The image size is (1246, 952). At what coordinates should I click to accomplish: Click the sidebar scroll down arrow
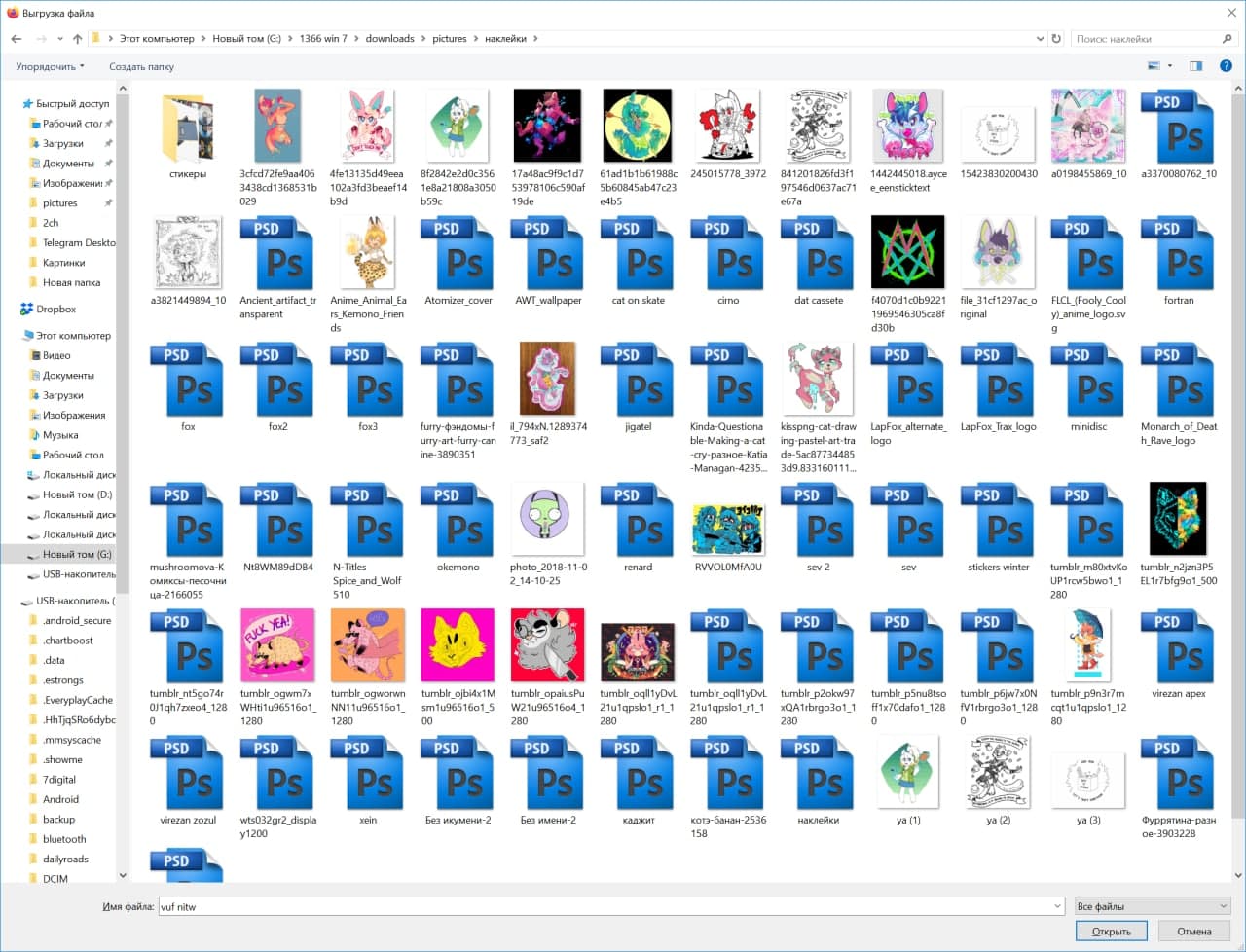click(123, 876)
